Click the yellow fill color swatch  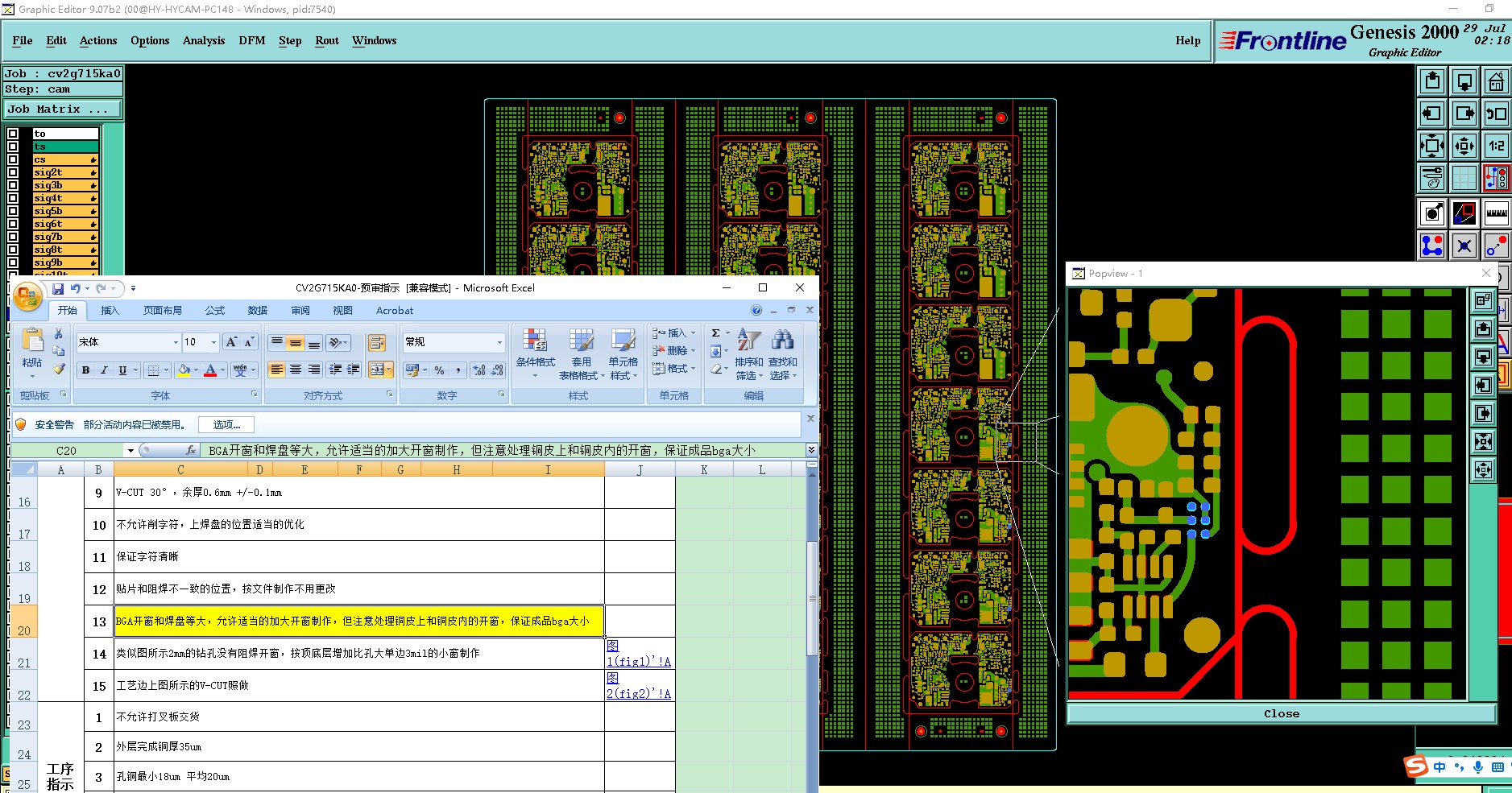tap(184, 370)
